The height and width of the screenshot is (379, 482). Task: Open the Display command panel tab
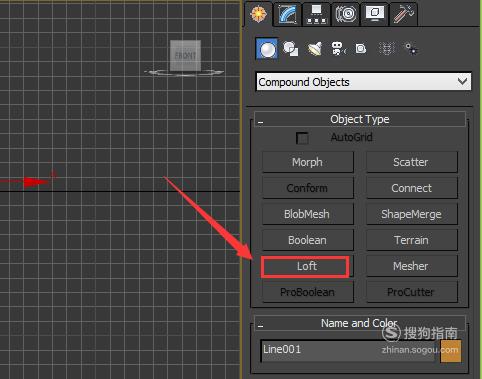click(x=375, y=14)
